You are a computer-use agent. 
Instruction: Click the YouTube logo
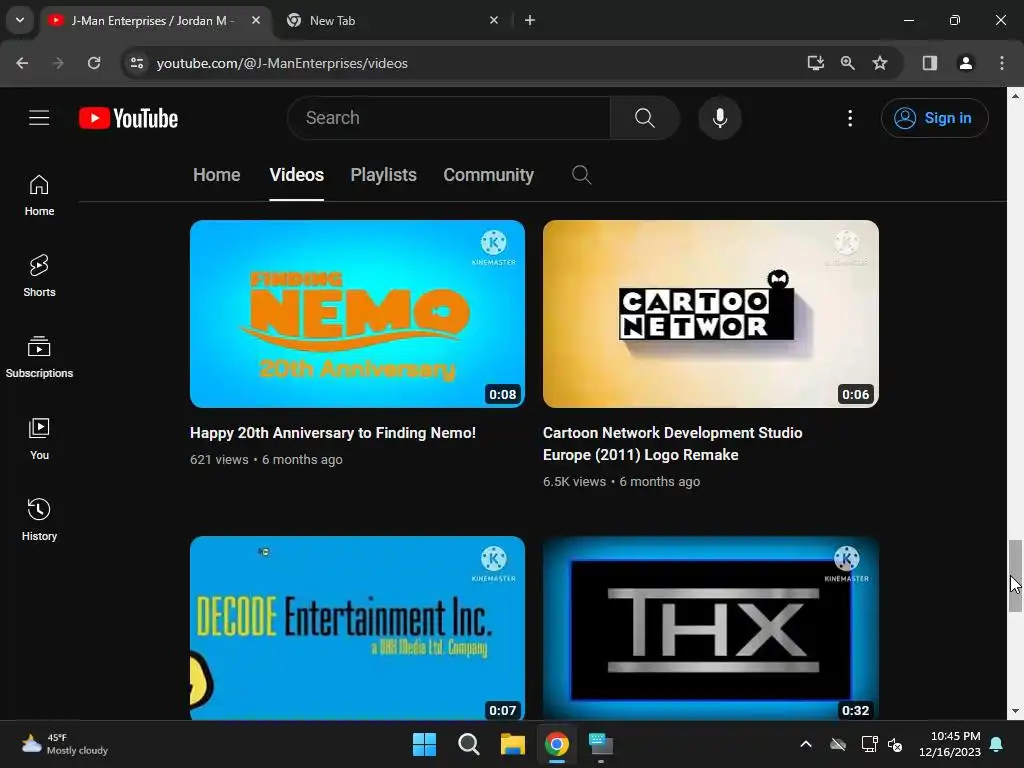(x=128, y=118)
